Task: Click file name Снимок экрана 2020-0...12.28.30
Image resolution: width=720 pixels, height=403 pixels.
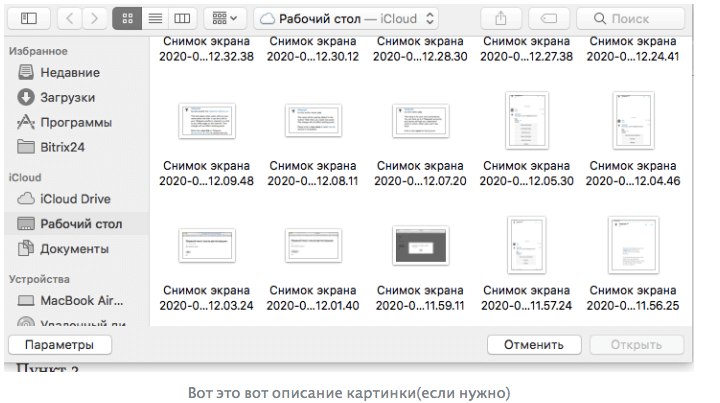Action: tap(420, 49)
